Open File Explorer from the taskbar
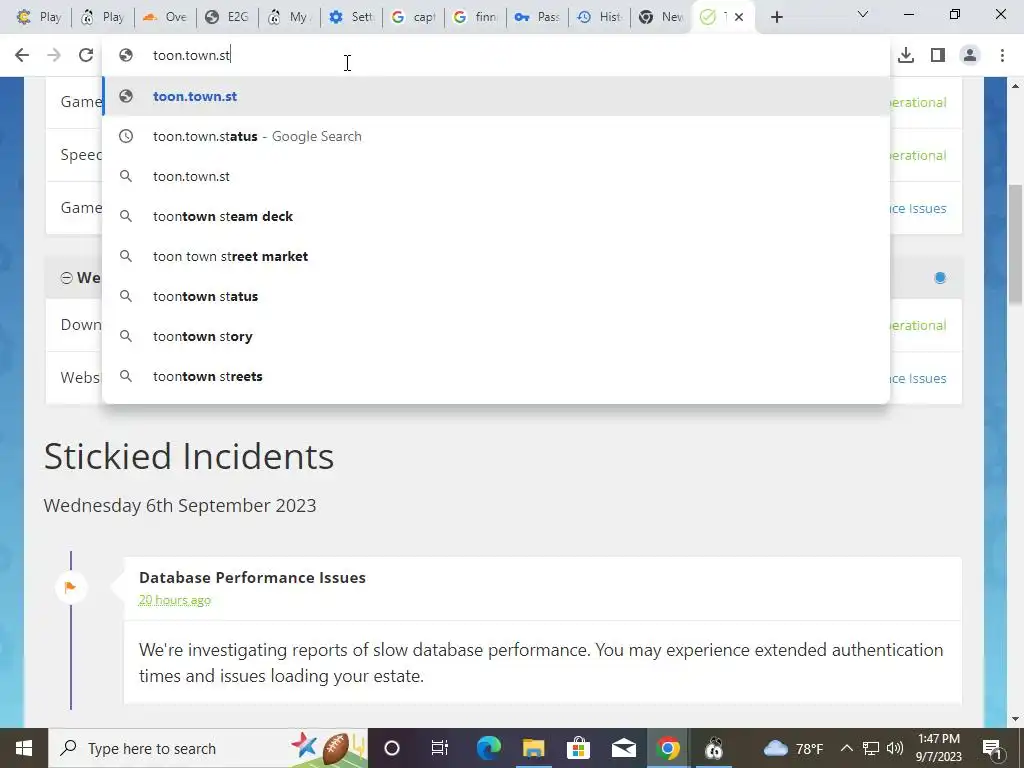 pyautogui.click(x=534, y=748)
